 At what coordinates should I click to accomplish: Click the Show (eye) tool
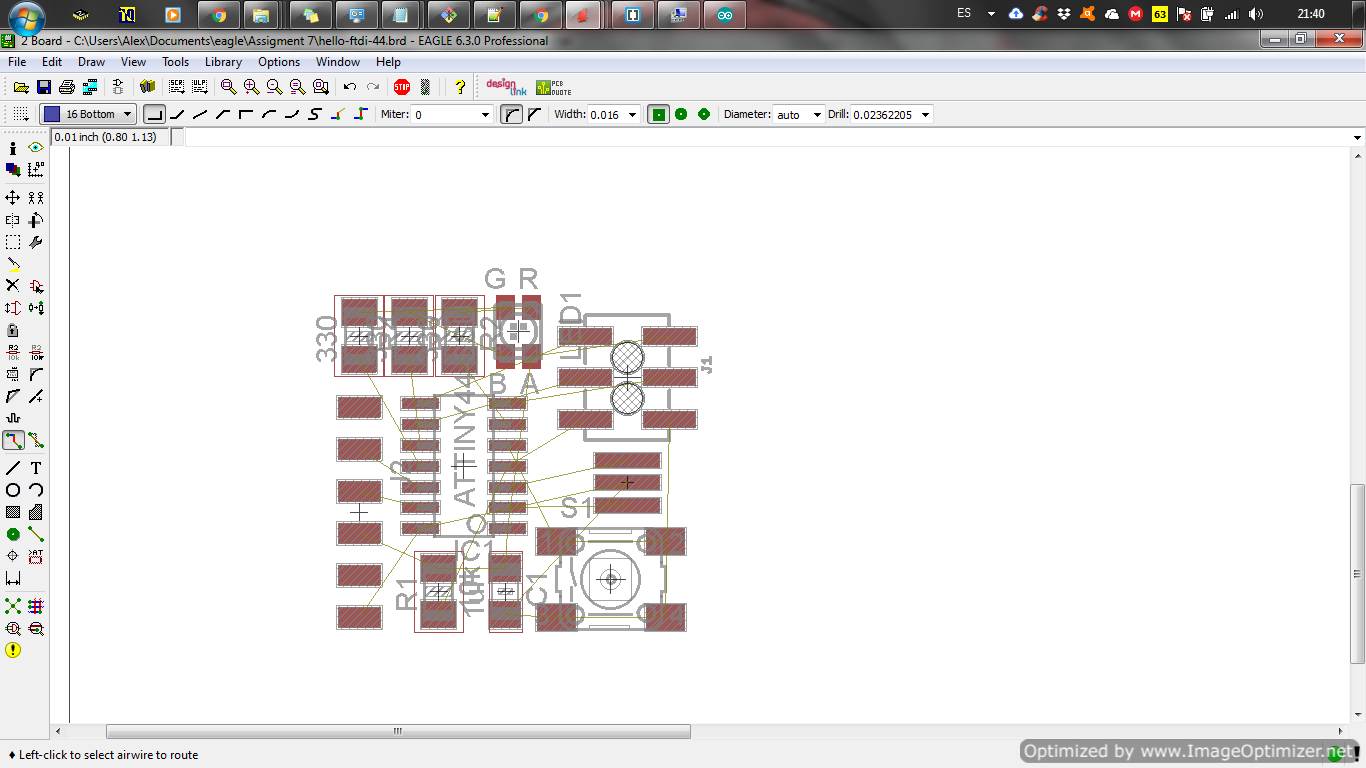tap(36, 148)
